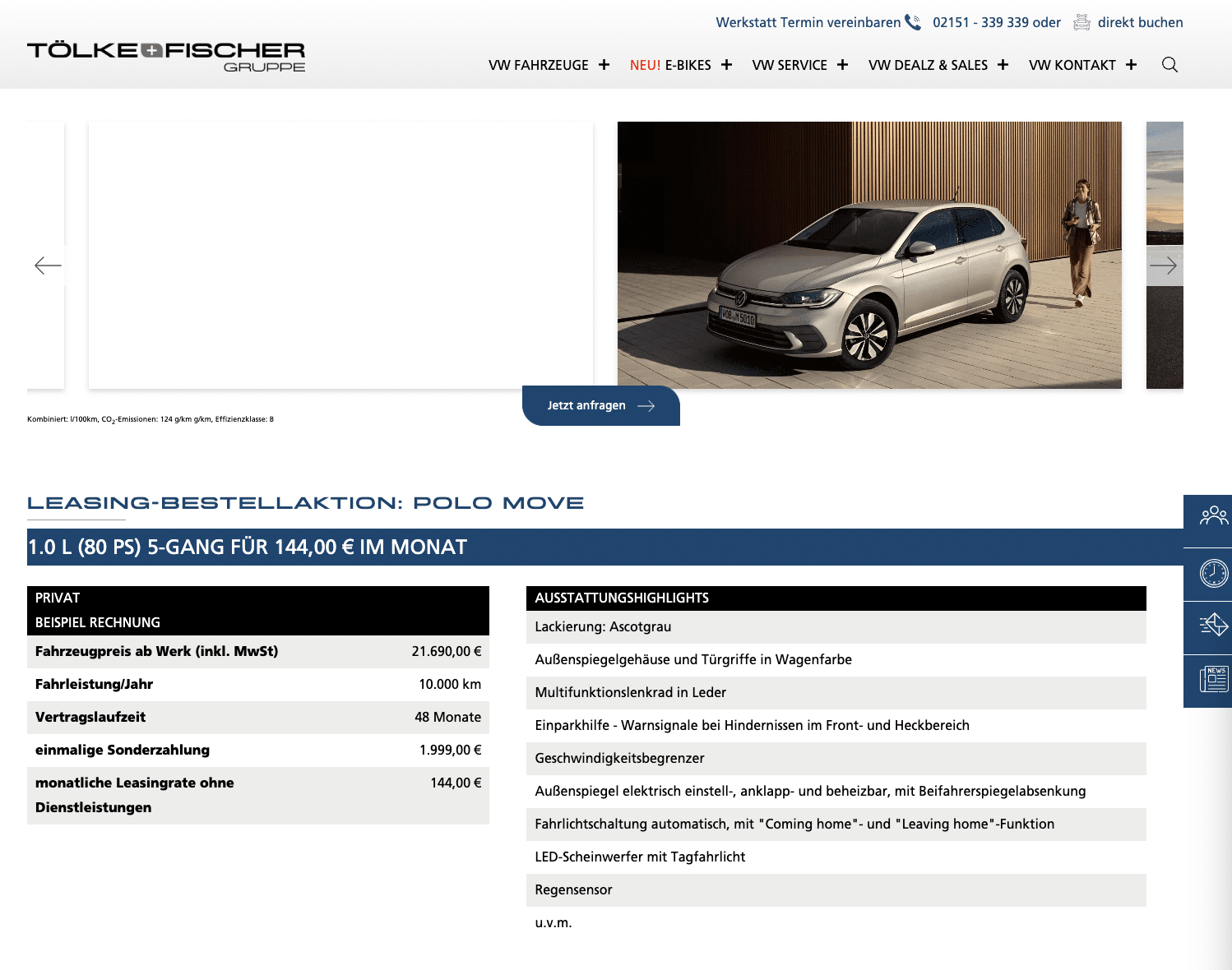Image resolution: width=1232 pixels, height=970 pixels.
Task: Open the opening hours clock sidebar icon
Action: [1214, 573]
